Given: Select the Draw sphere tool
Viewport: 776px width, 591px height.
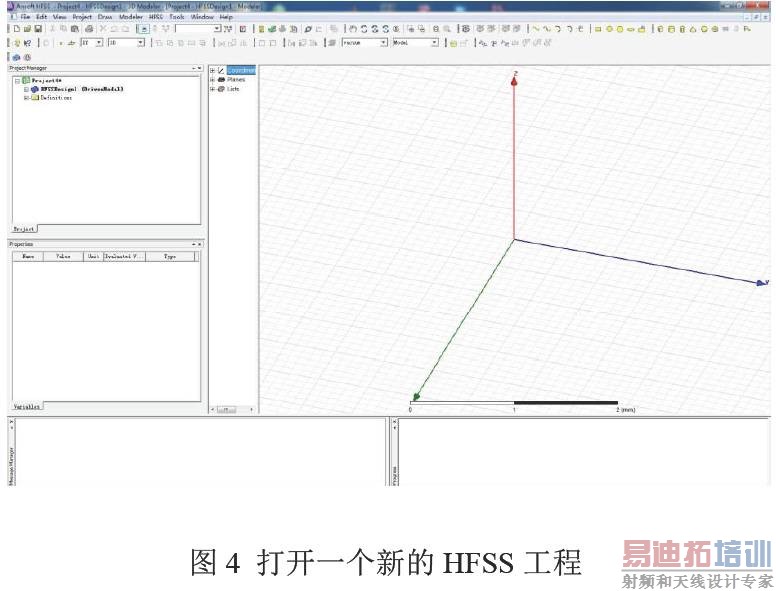Looking at the screenshot, I should point(704,29).
